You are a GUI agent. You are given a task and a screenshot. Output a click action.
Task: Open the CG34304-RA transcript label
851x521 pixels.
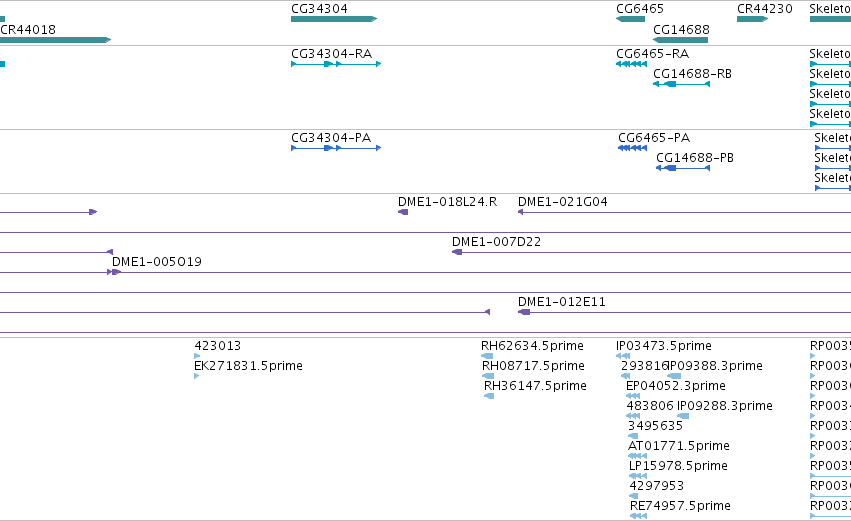(x=332, y=54)
